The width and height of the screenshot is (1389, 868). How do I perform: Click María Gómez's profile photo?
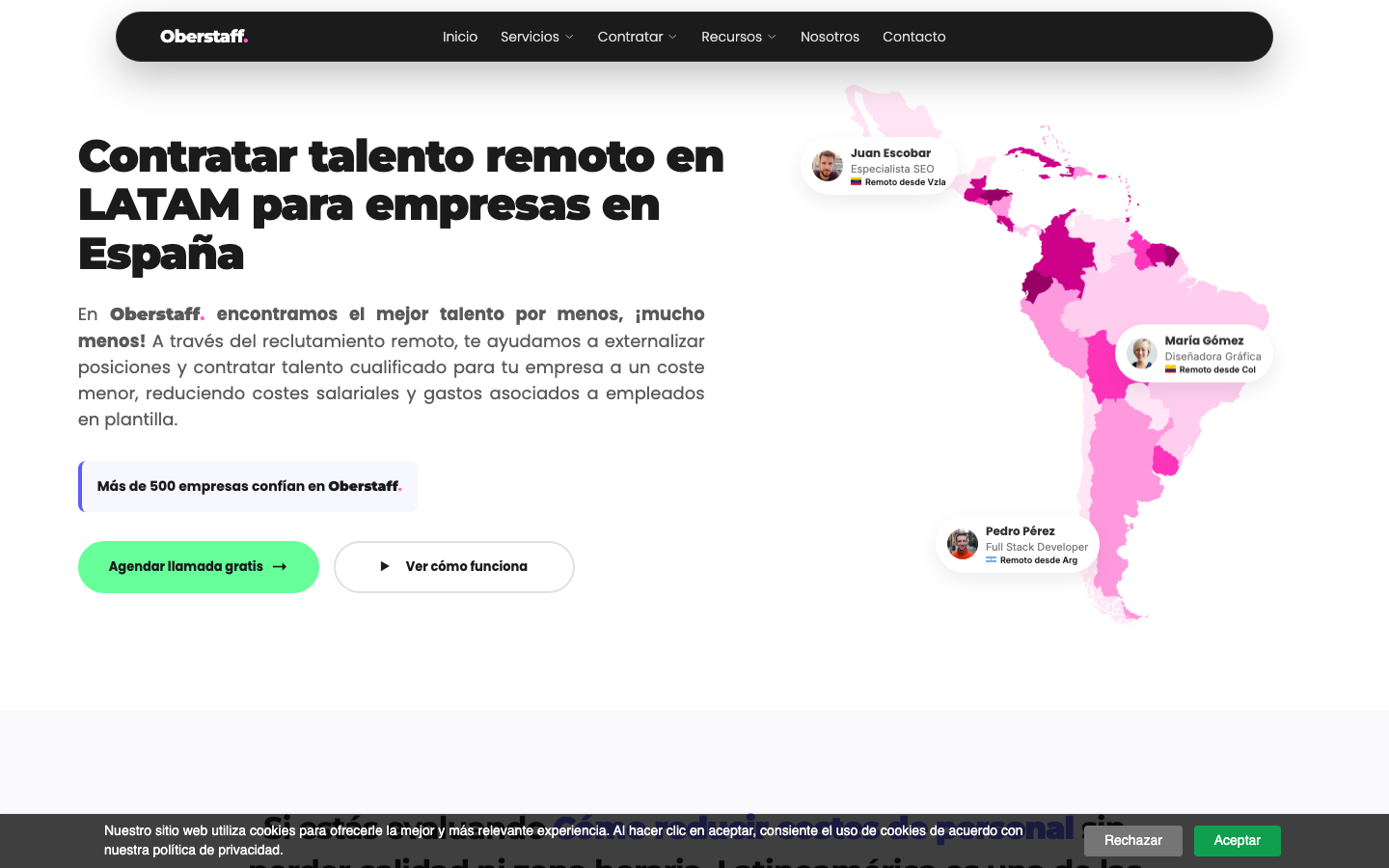[x=1142, y=354]
